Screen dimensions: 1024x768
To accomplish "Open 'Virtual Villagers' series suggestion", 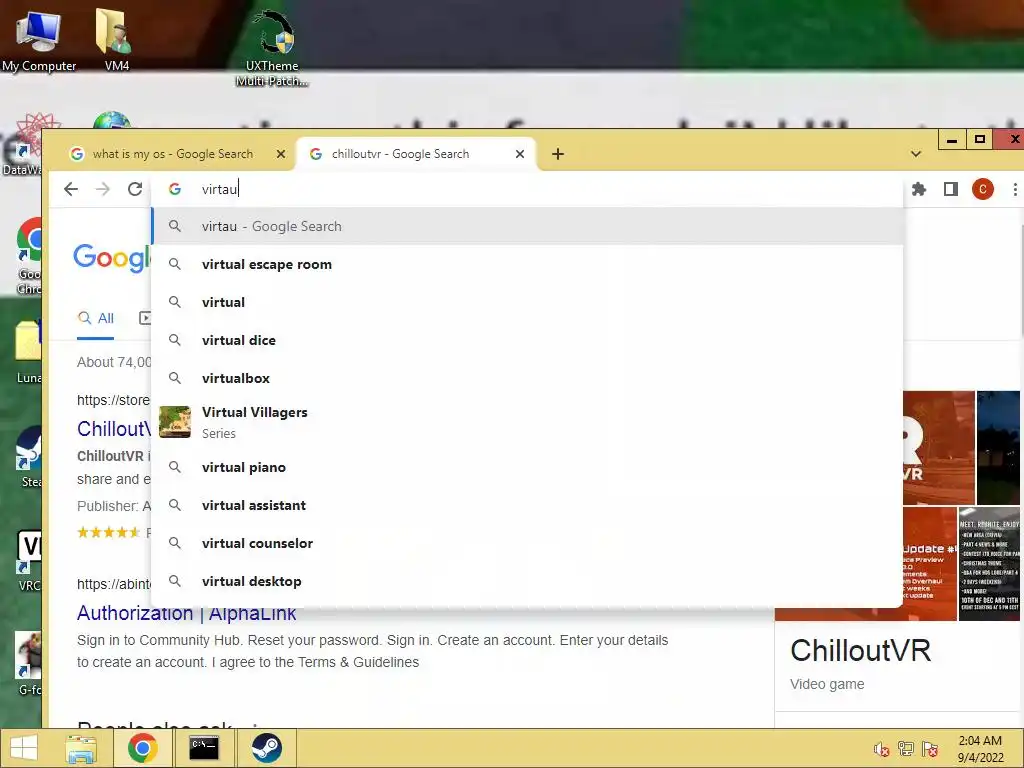I will click(x=528, y=423).
